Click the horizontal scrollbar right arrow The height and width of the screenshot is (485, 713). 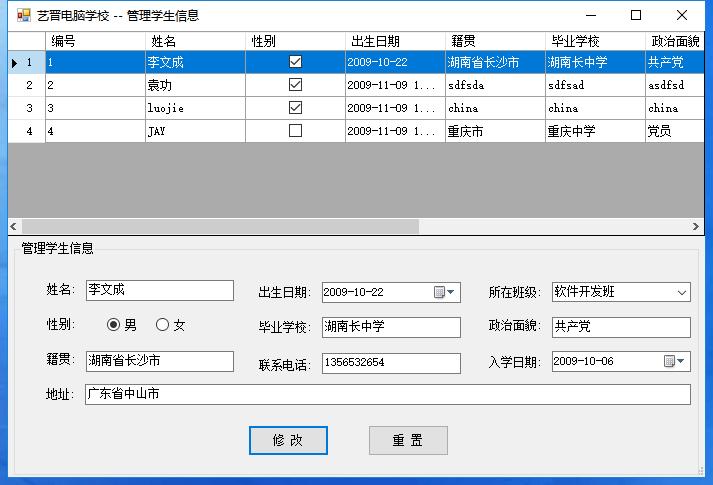coord(696,226)
